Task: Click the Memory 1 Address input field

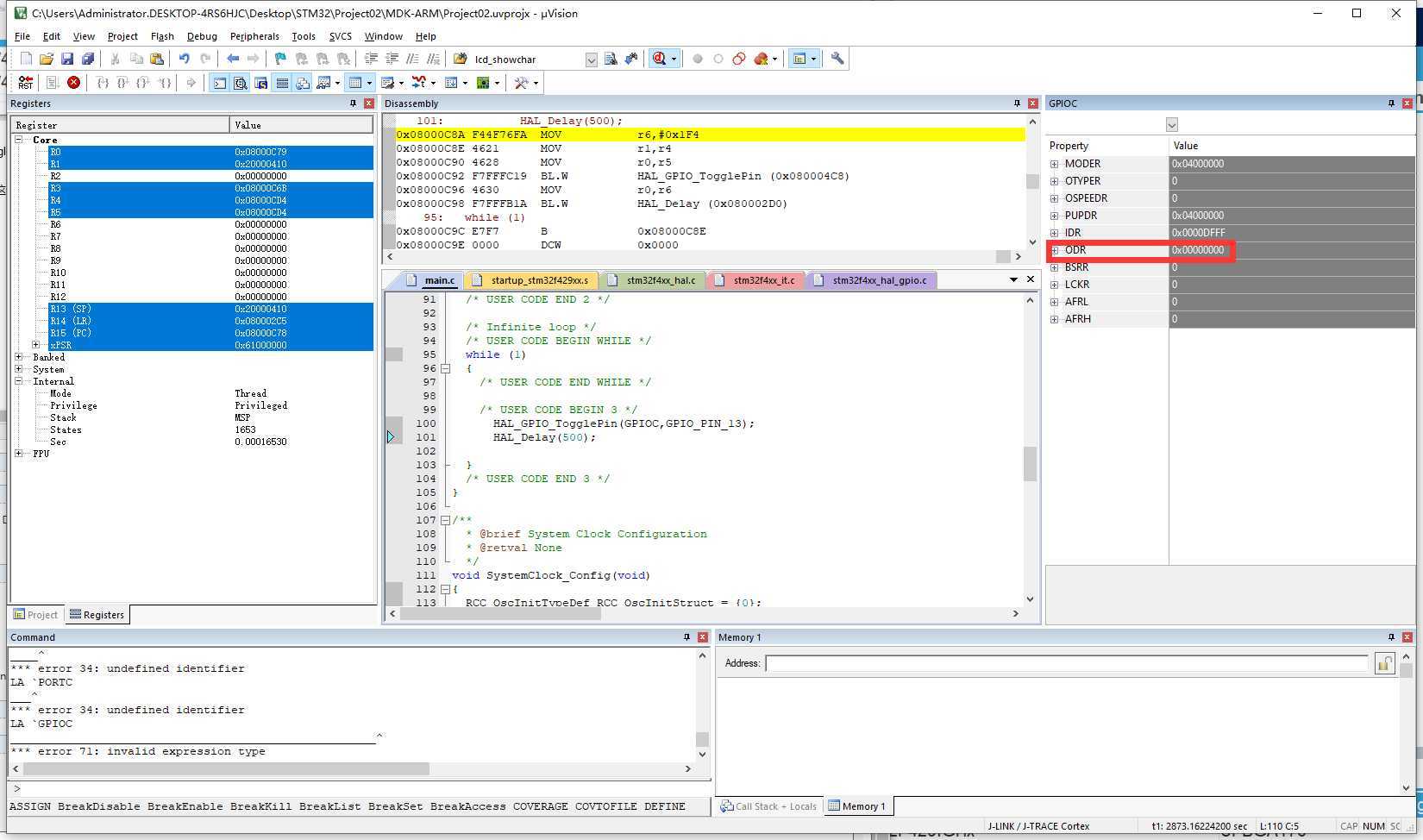Action: pos(1067,663)
